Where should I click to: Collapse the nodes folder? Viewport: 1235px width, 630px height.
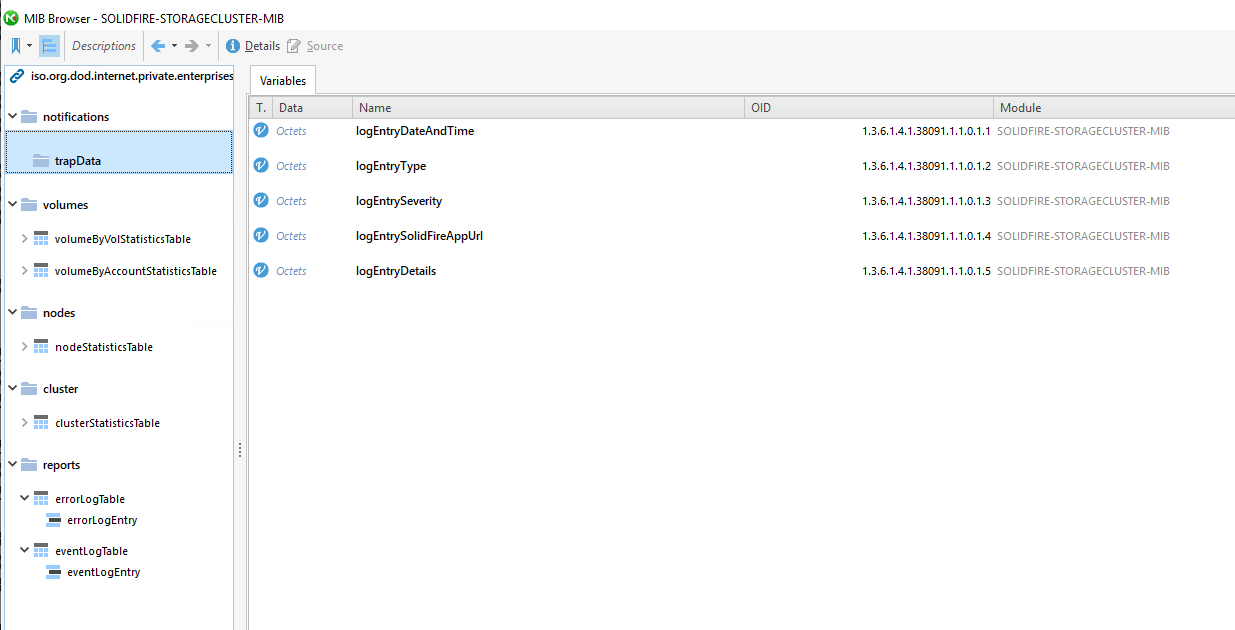12,313
